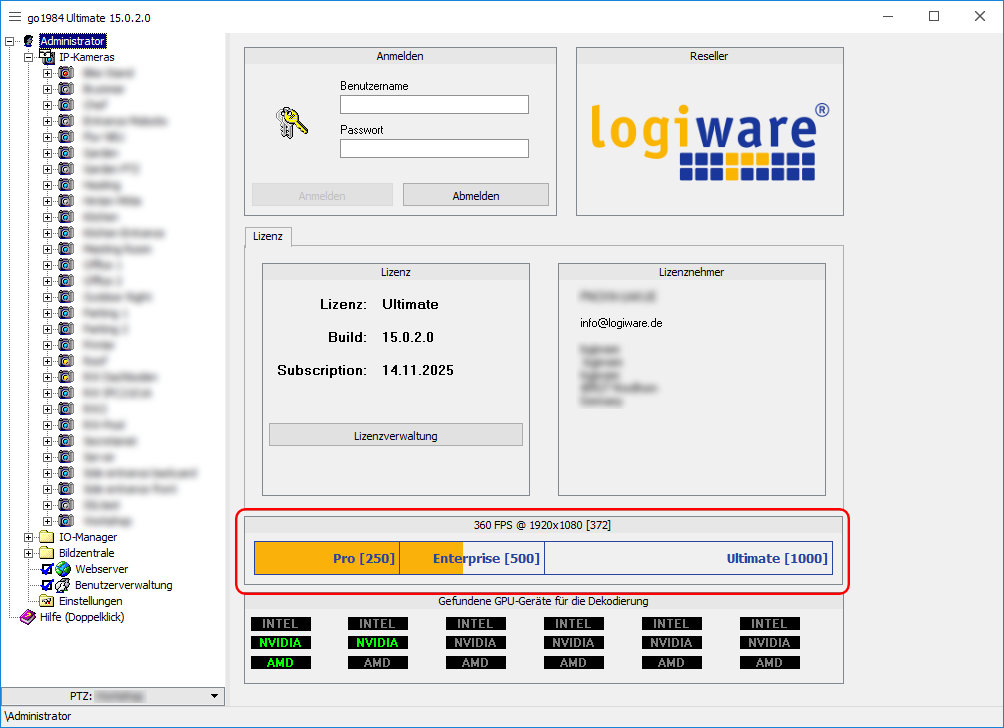Screen dimensions: 1004x728
Task: Expand the IO-Manager folder node
Action: click(x=29, y=537)
